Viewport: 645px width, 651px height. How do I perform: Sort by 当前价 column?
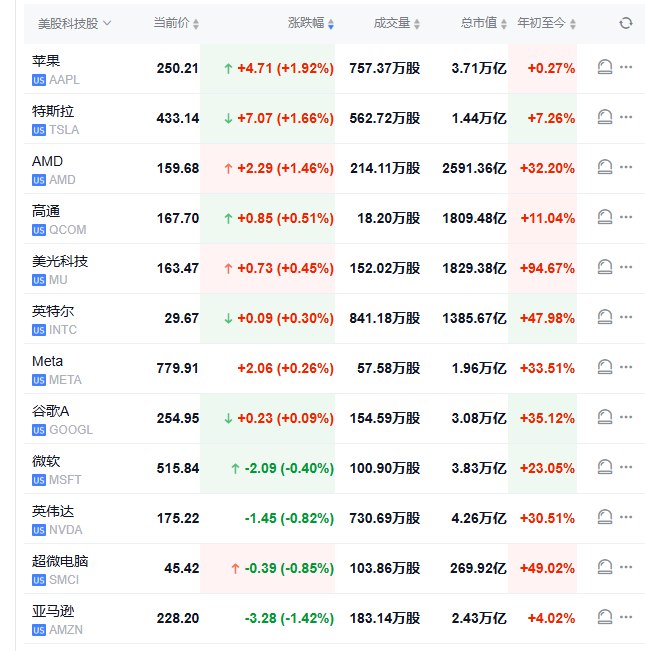pos(176,23)
